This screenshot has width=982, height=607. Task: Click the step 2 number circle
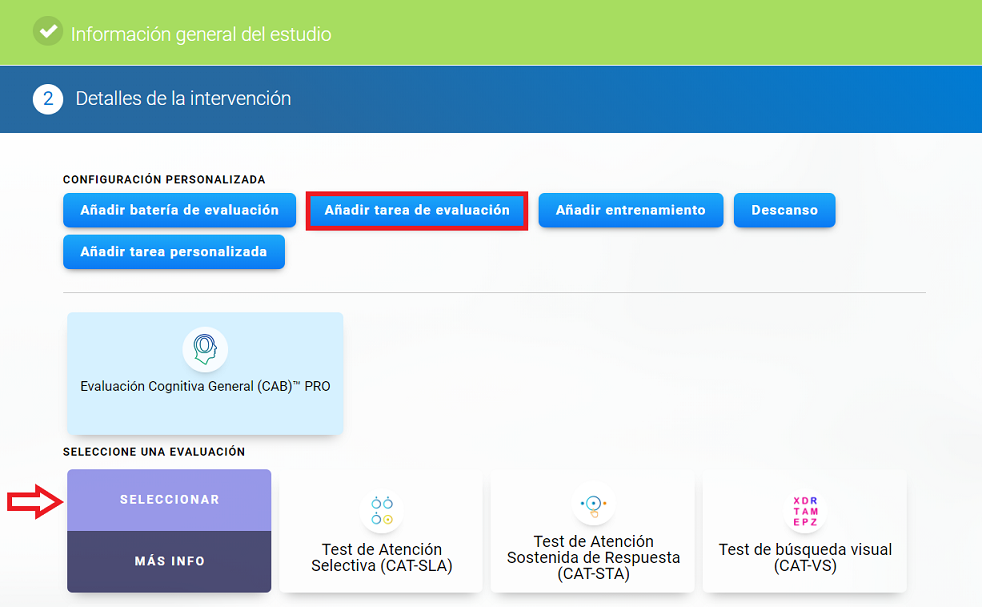pos(47,99)
